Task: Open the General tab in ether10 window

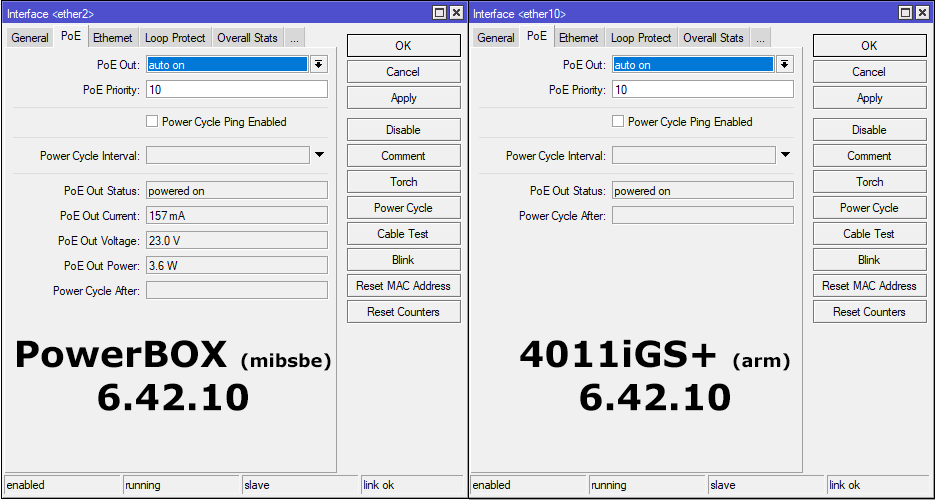Action: pos(496,38)
